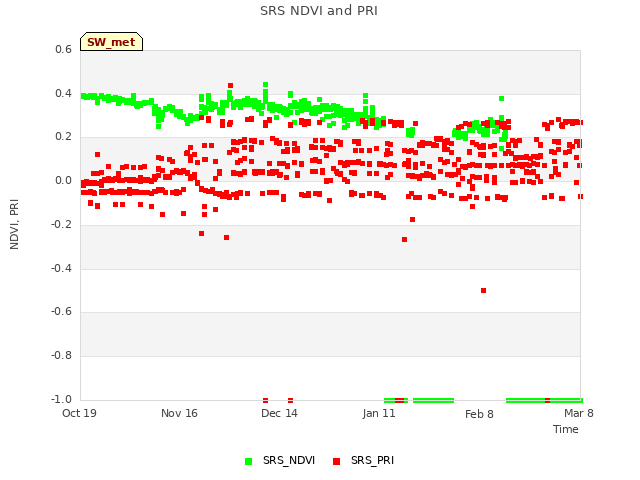Click the green SRS_NDVI legend swatch
The image size is (640, 480).
(248, 462)
